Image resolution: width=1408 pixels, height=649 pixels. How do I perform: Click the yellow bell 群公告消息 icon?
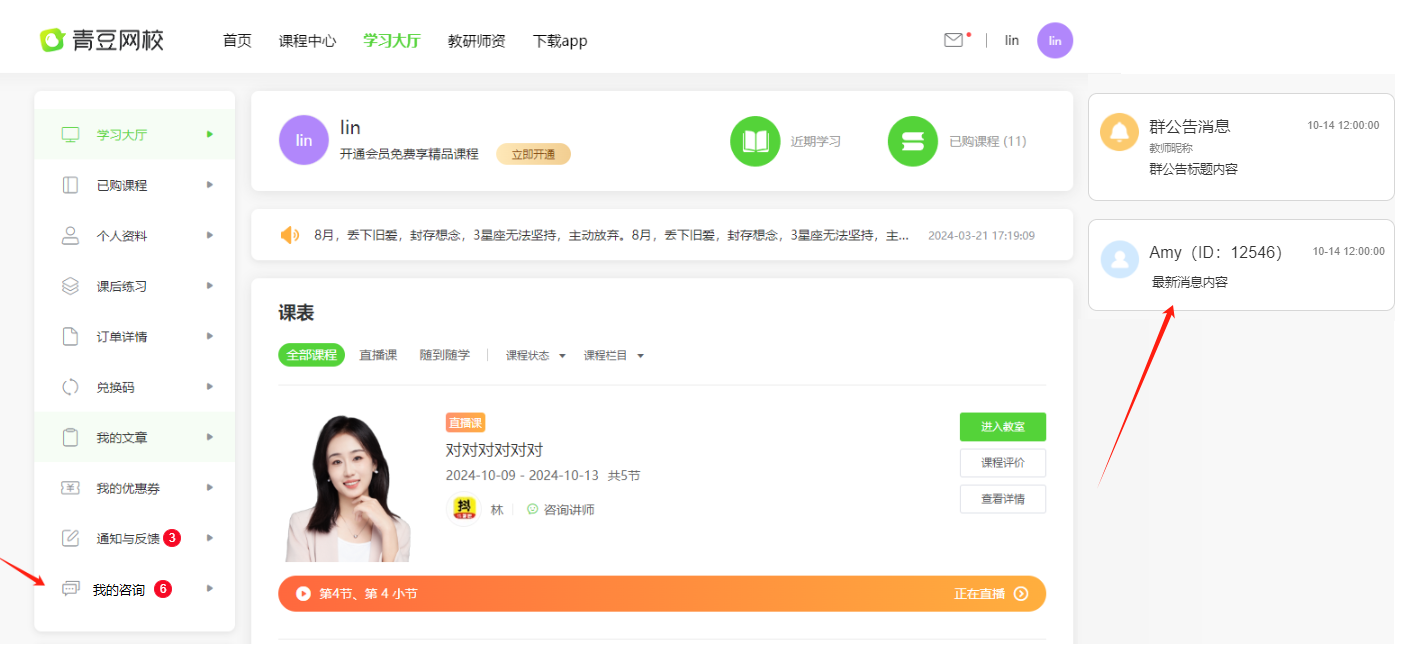[x=1119, y=132]
